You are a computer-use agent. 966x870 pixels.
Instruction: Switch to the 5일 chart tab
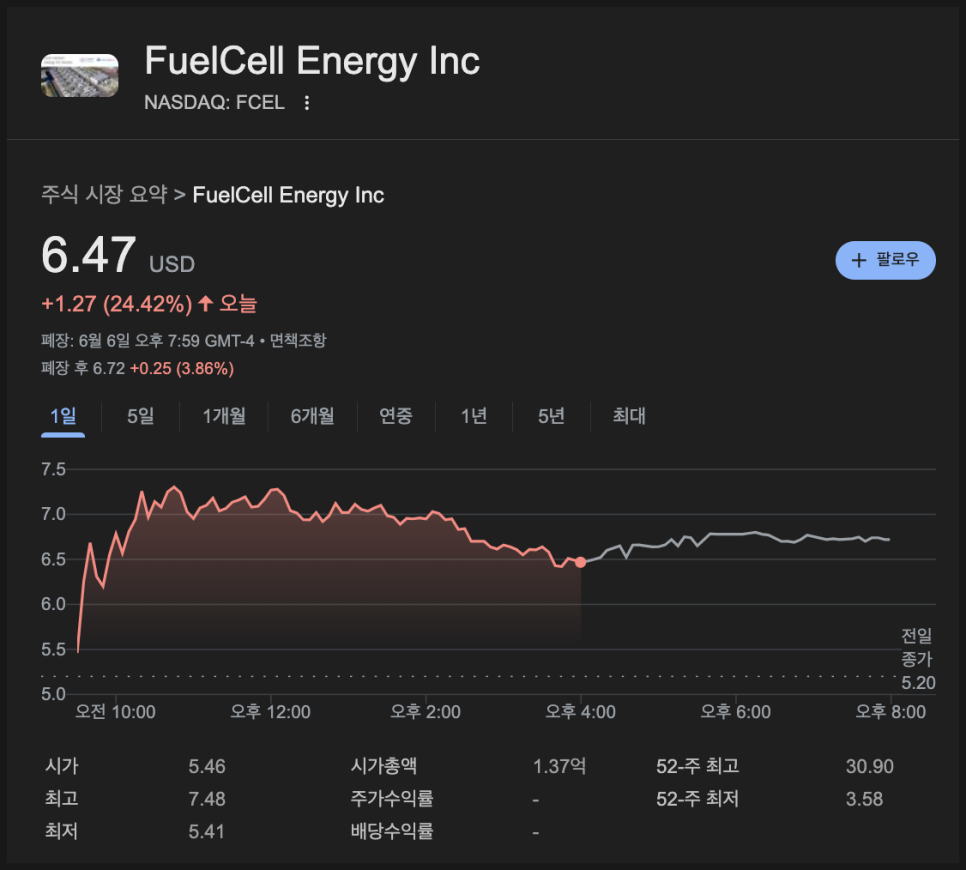coord(141,416)
